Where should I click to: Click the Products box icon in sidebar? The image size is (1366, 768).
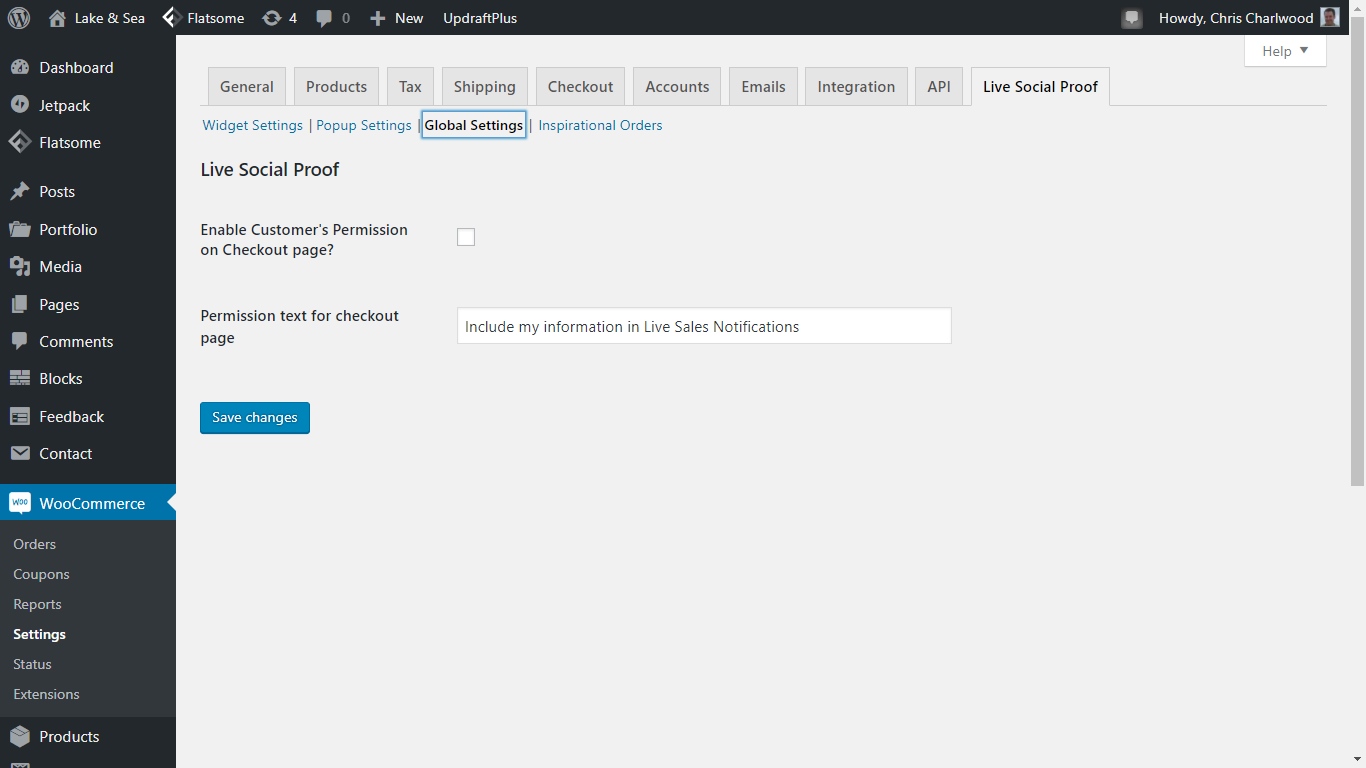20,736
